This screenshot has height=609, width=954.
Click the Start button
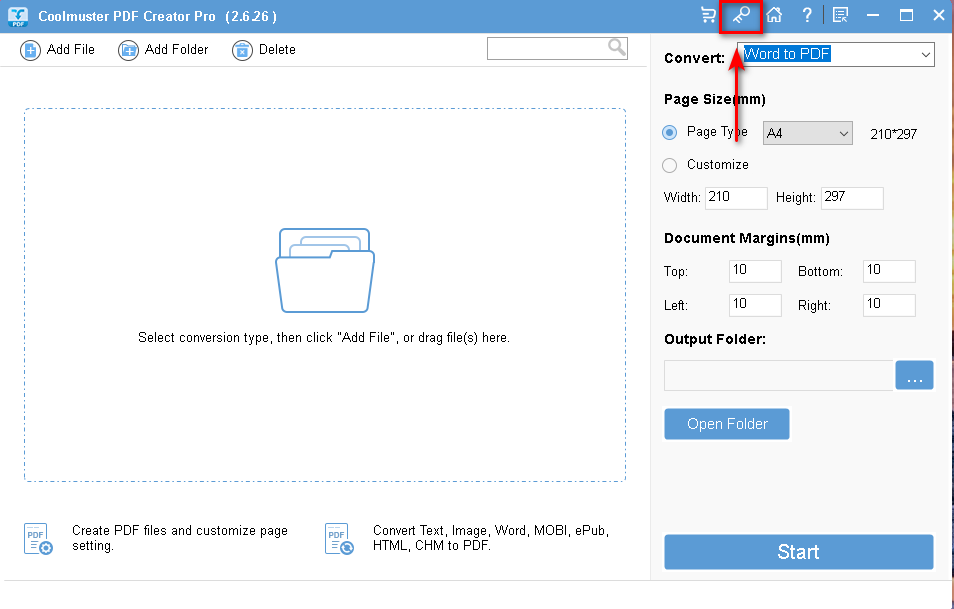point(798,552)
